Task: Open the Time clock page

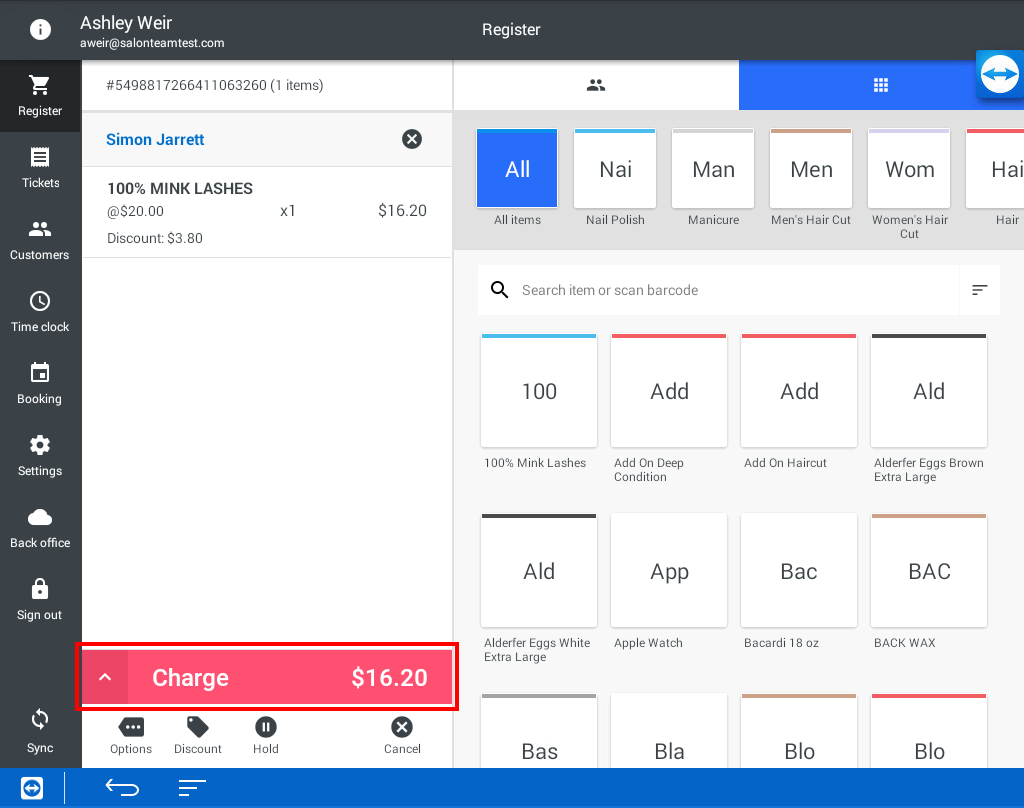Action: 40,311
